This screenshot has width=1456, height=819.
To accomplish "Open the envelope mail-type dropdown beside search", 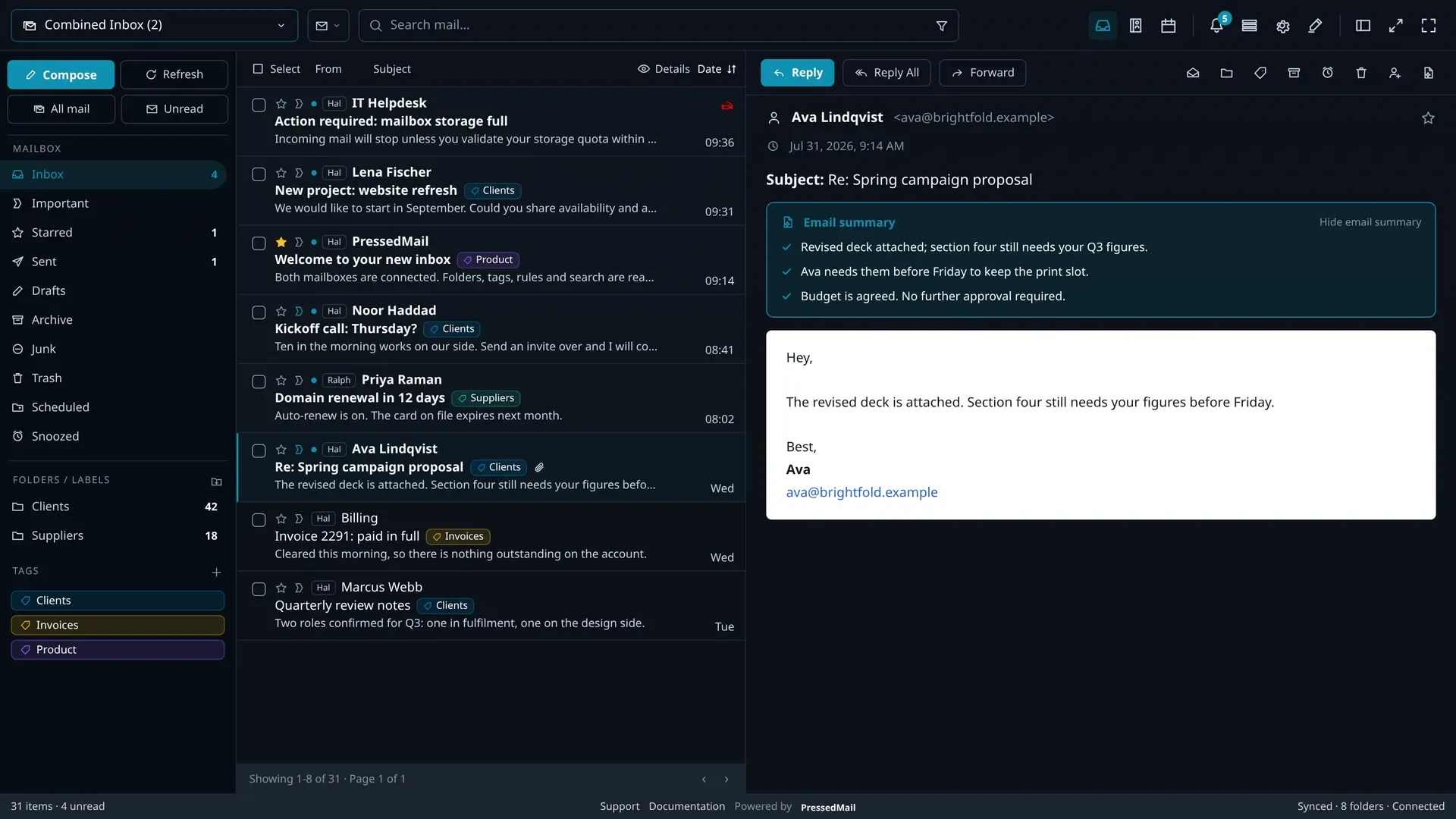I will (328, 25).
